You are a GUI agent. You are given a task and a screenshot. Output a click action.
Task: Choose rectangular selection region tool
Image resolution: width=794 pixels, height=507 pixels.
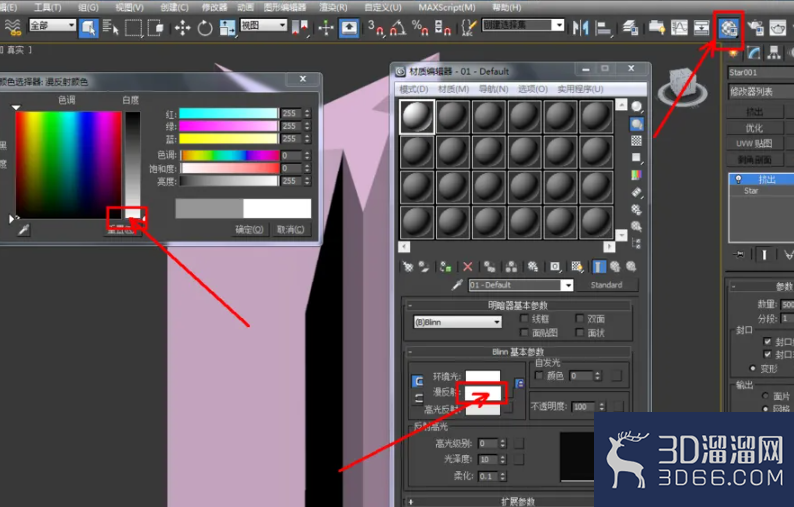point(133,27)
